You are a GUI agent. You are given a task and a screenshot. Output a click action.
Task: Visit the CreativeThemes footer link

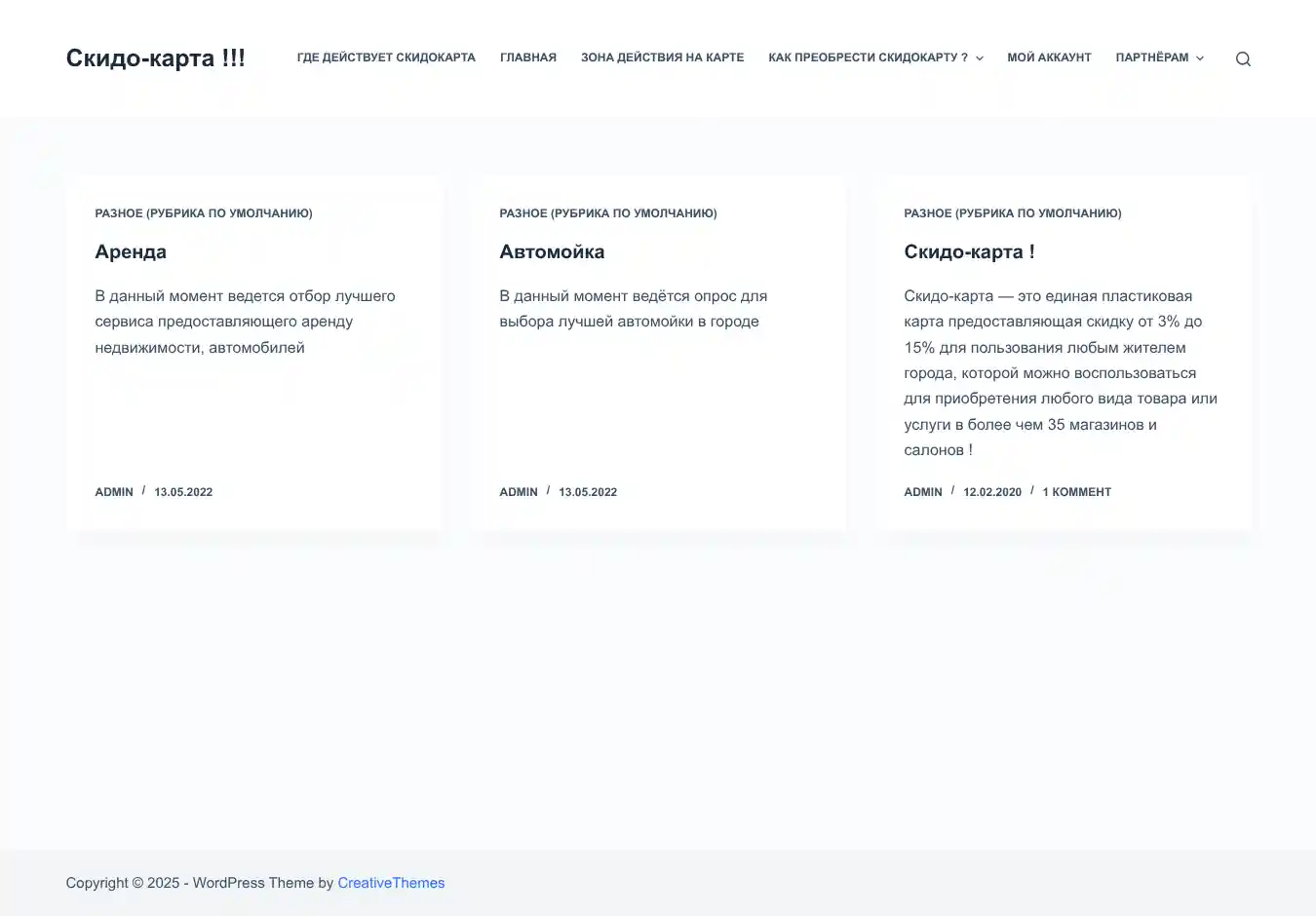391,883
